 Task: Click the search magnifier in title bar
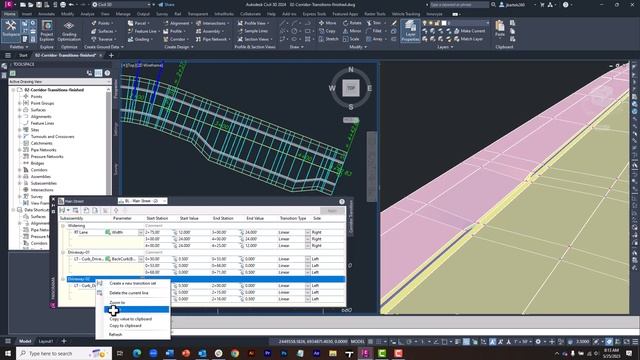(493, 4)
